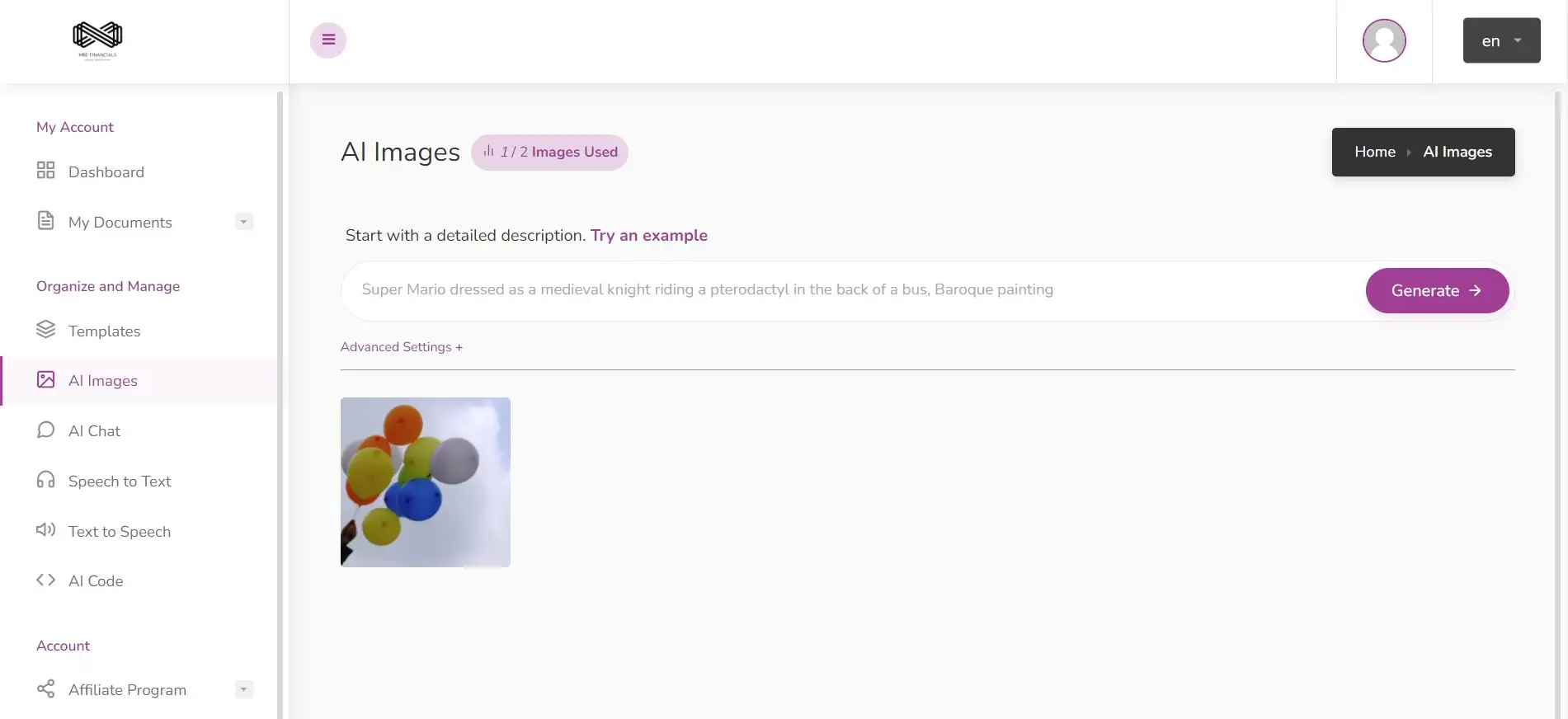Open the AI Code menu item
This screenshot has width=1568, height=719.
[x=96, y=580]
